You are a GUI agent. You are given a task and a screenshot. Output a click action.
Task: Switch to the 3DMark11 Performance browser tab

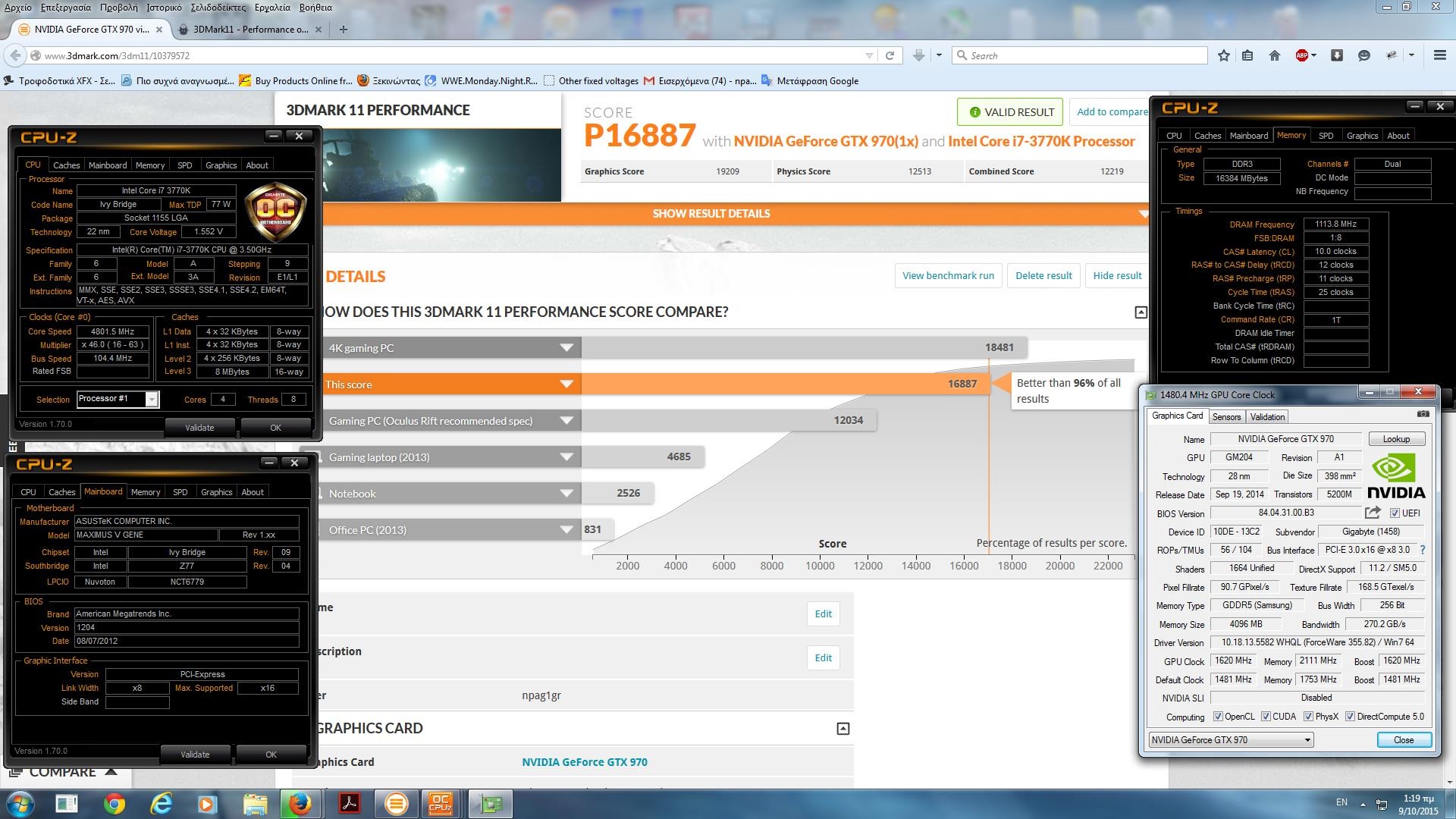[x=250, y=30]
